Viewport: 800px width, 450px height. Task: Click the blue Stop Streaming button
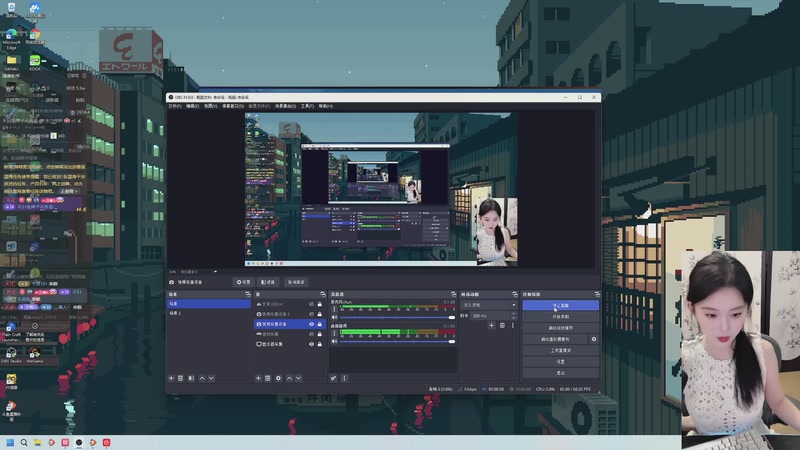560,305
